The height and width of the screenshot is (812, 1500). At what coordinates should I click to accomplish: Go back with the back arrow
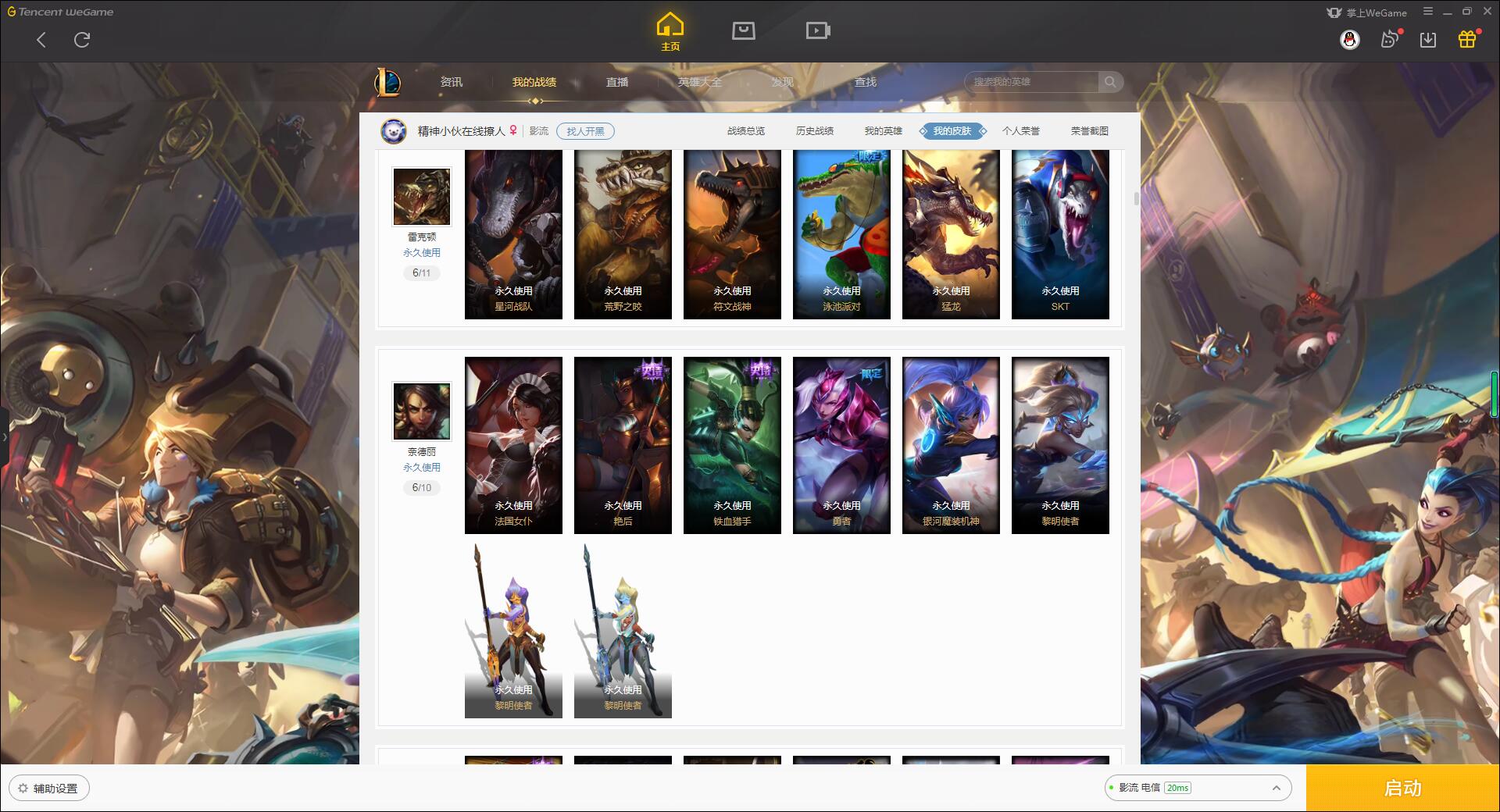41,40
